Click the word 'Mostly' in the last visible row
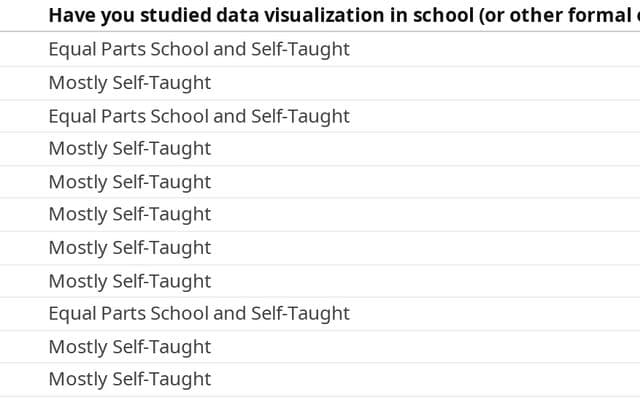The width and height of the screenshot is (640, 400). pos(78,380)
